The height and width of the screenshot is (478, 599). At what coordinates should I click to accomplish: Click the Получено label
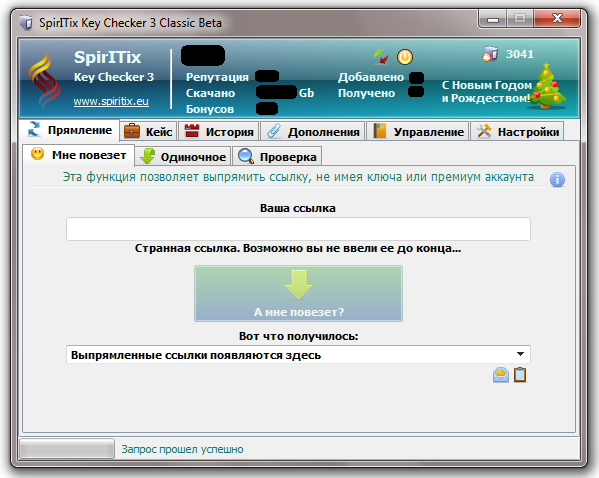(x=366, y=93)
